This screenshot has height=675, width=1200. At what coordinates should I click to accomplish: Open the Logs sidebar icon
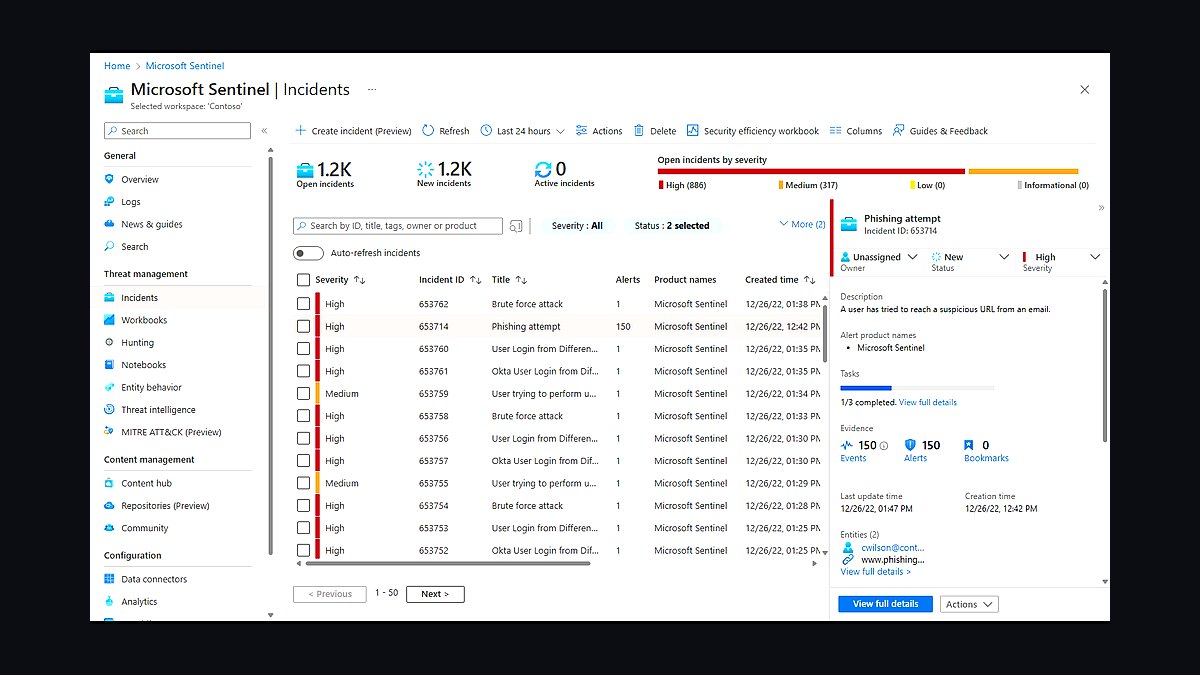[110, 201]
